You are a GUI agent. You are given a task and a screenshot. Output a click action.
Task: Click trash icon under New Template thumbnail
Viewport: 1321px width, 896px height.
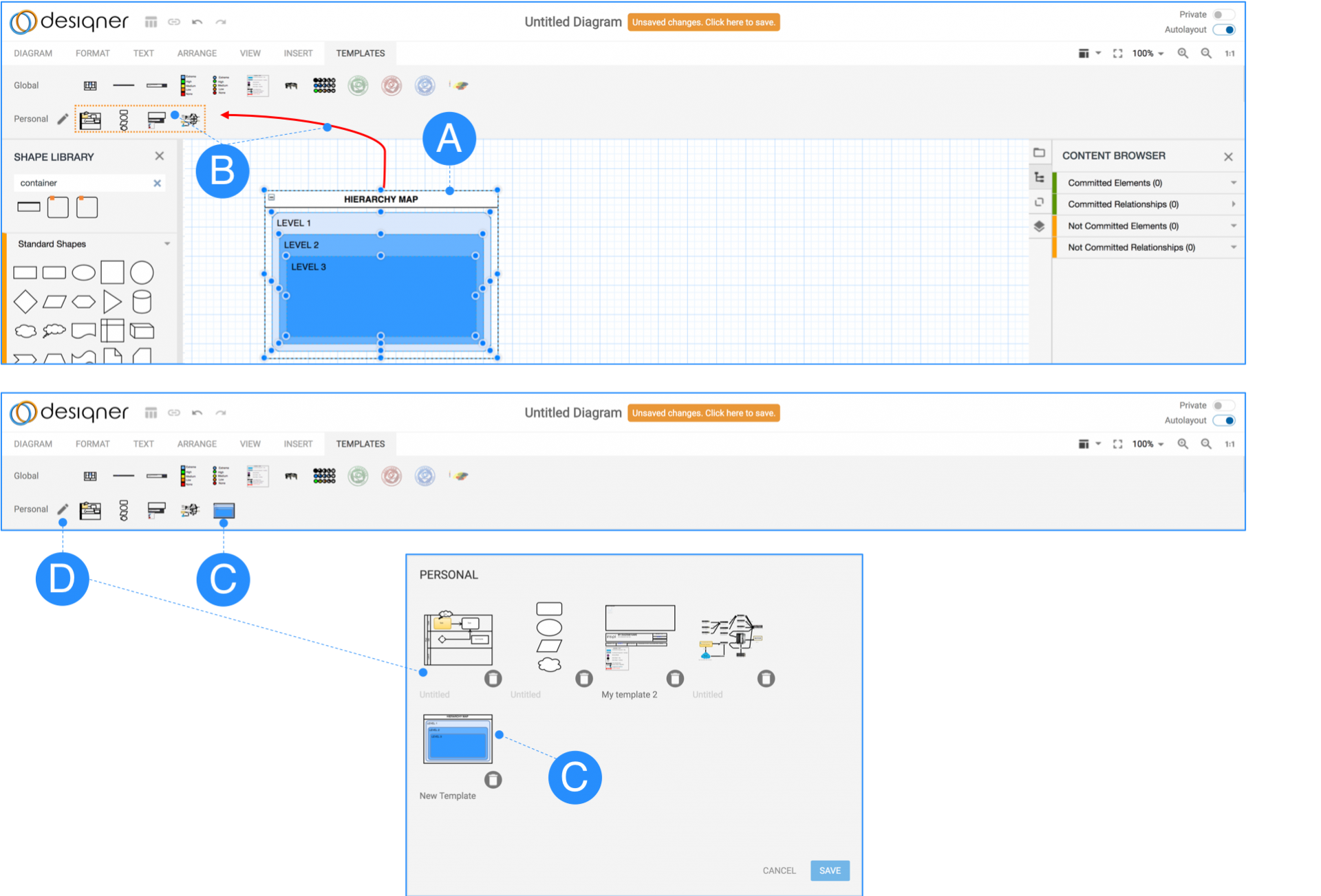tap(493, 780)
